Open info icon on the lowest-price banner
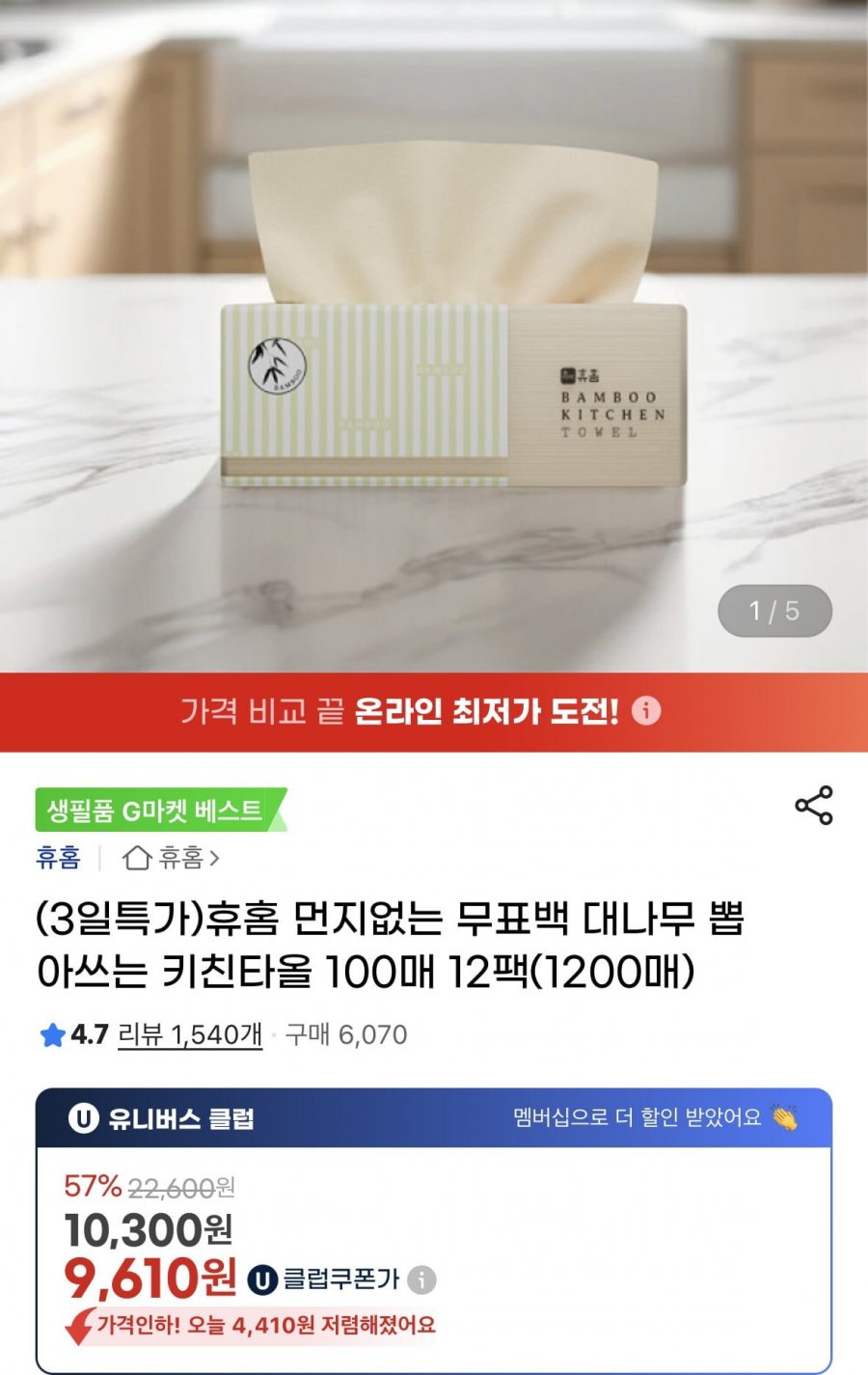The image size is (868, 1375). point(646,711)
